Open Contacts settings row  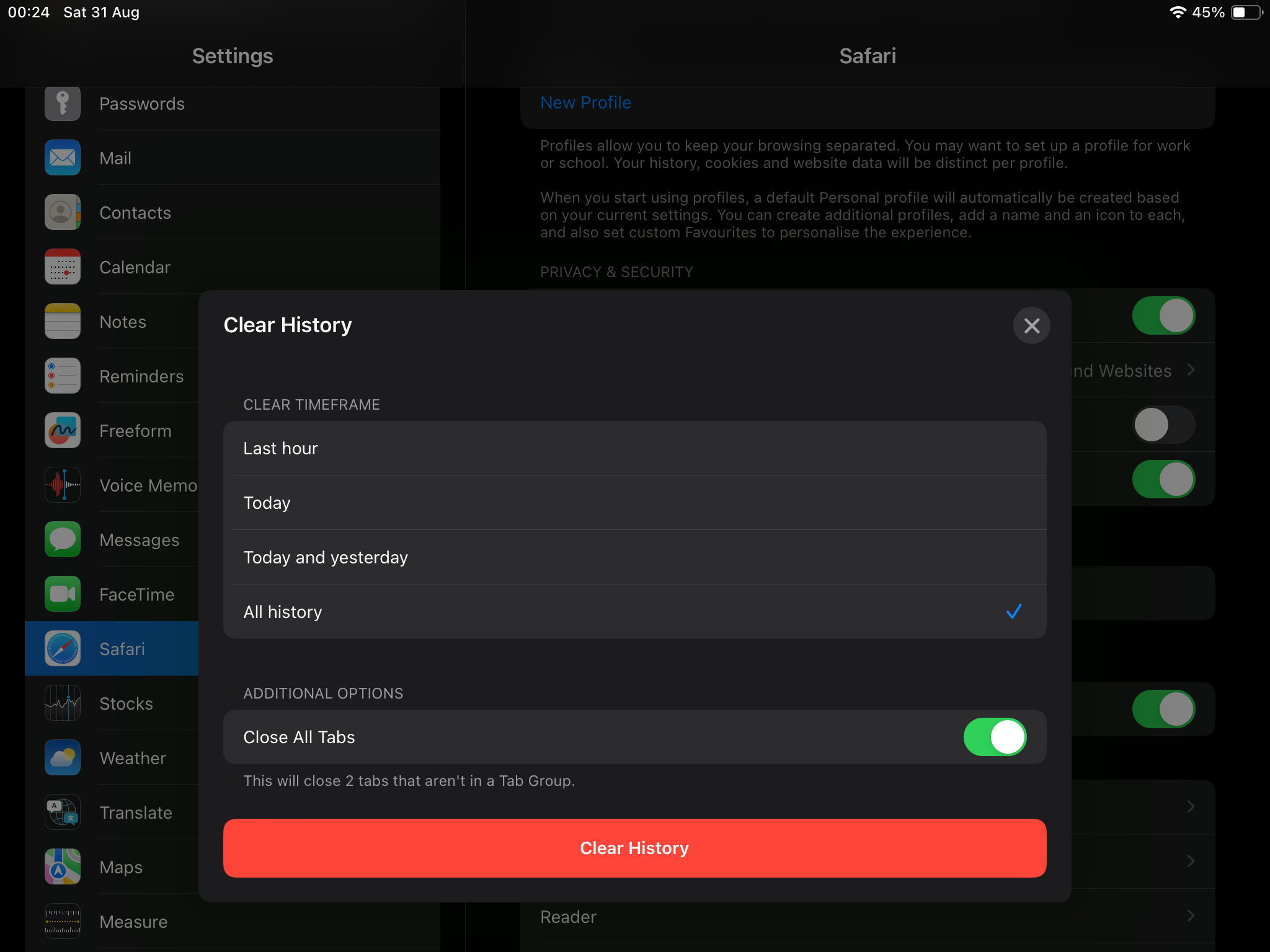pos(233,212)
